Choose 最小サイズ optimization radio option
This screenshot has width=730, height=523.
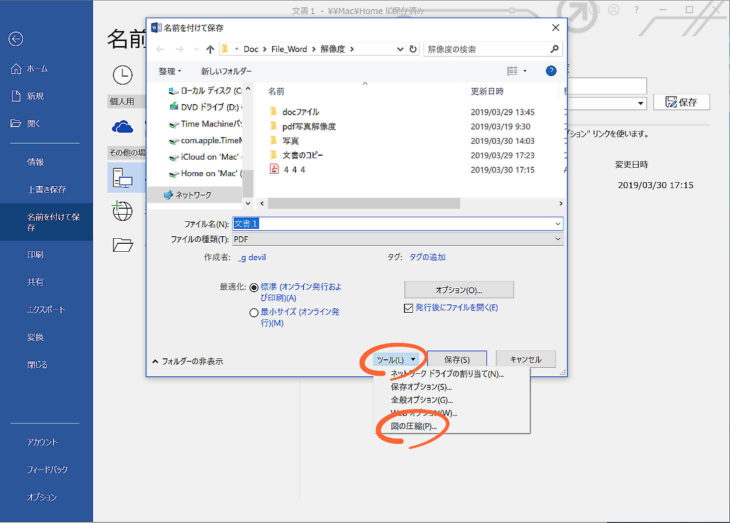[x=254, y=312]
